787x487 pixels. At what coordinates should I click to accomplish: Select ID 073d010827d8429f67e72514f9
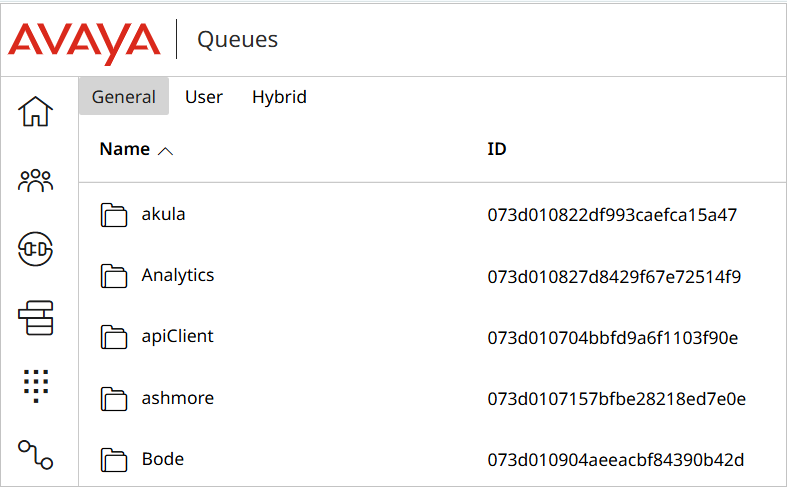(x=614, y=277)
